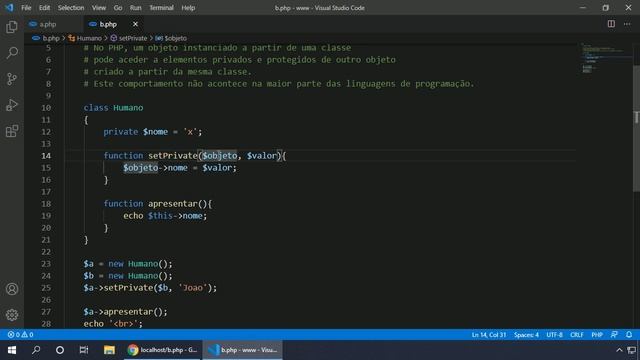Open More Actions ellipsis in editor
The width and height of the screenshot is (640, 360).
[627, 24]
